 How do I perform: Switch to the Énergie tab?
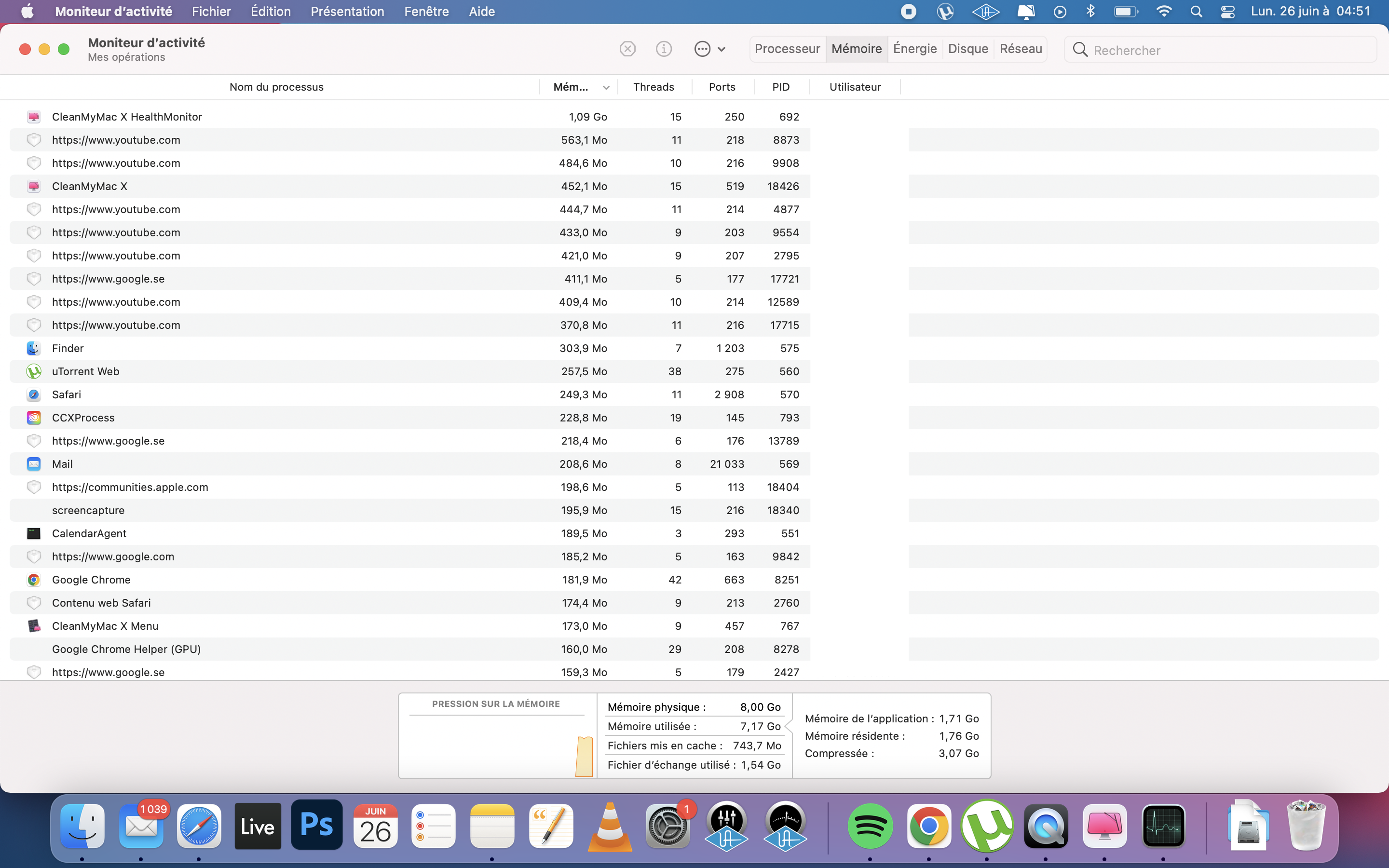(914, 49)
